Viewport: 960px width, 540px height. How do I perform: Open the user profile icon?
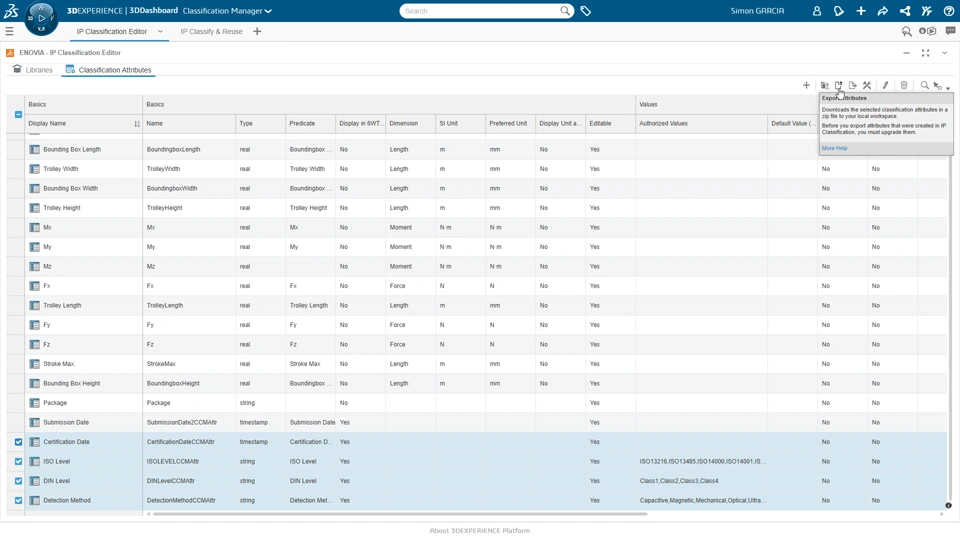[x=816, y=11]
